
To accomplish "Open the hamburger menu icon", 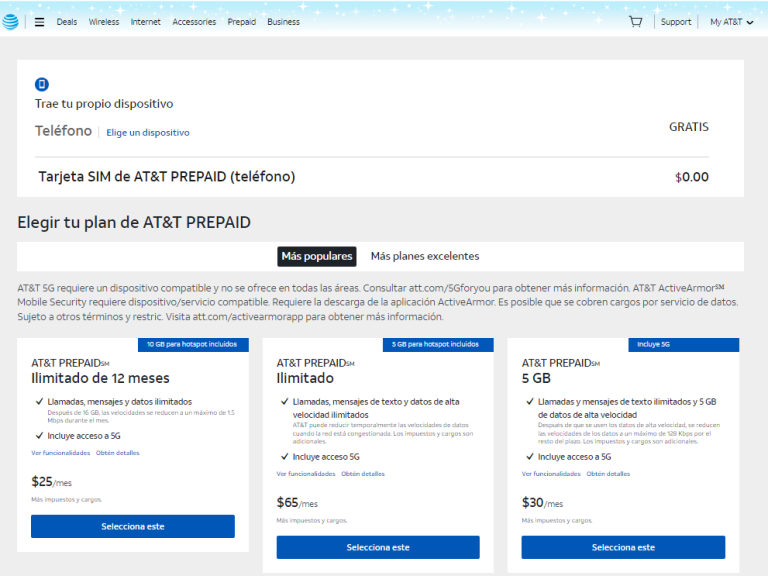I will (x=39, y=22).
